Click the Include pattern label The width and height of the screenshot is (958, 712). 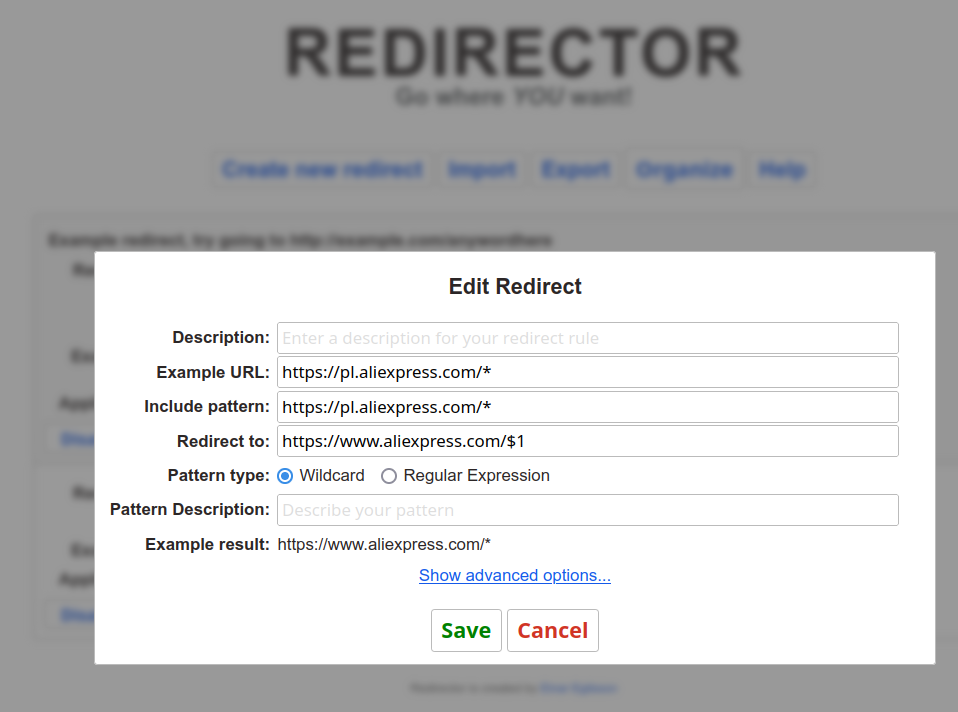(207, 406)
